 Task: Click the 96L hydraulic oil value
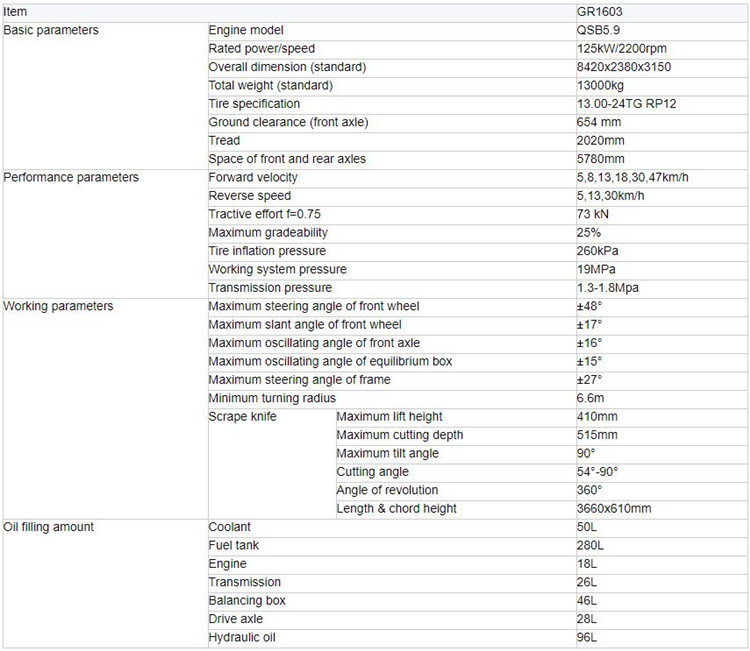[587, 637]
